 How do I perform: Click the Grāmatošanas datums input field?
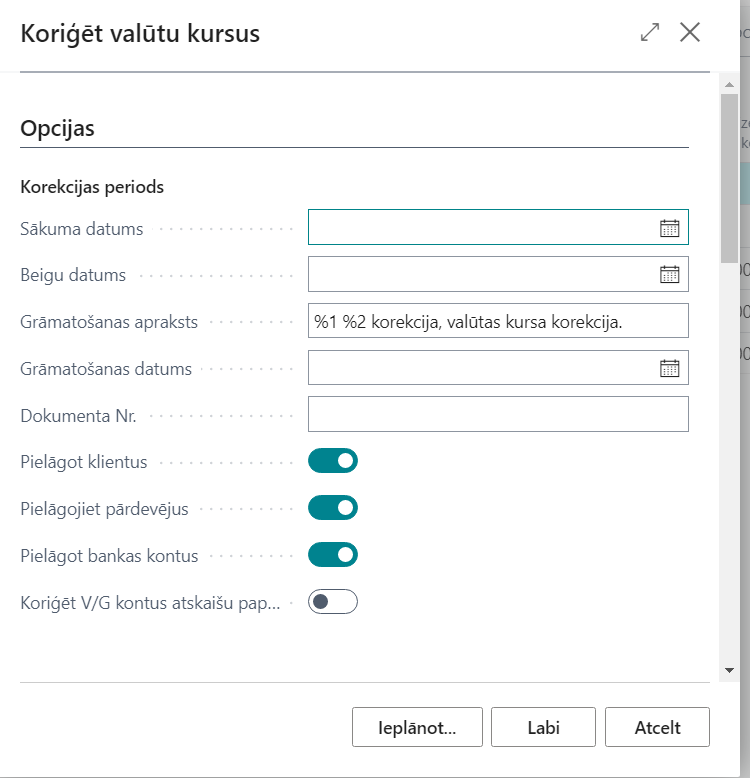pyautogui.click(x=480, y=368)
